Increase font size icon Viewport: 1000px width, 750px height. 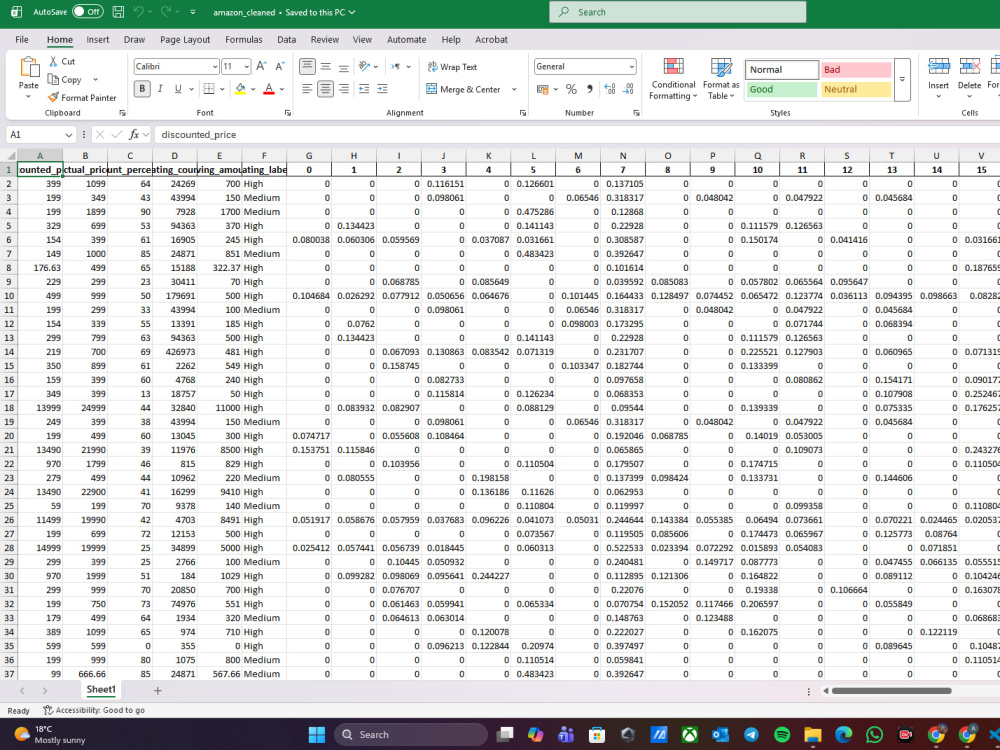point(261,66)
